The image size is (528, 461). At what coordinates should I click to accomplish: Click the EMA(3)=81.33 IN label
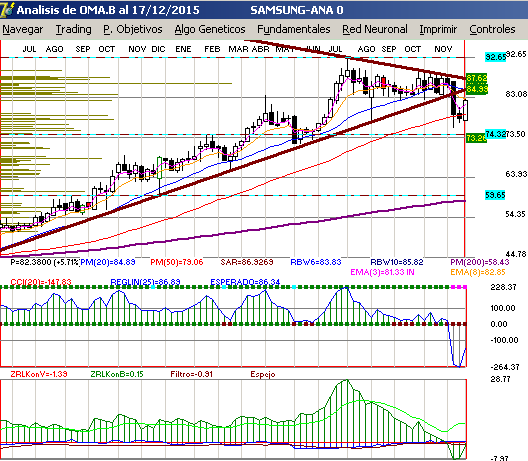382,272
